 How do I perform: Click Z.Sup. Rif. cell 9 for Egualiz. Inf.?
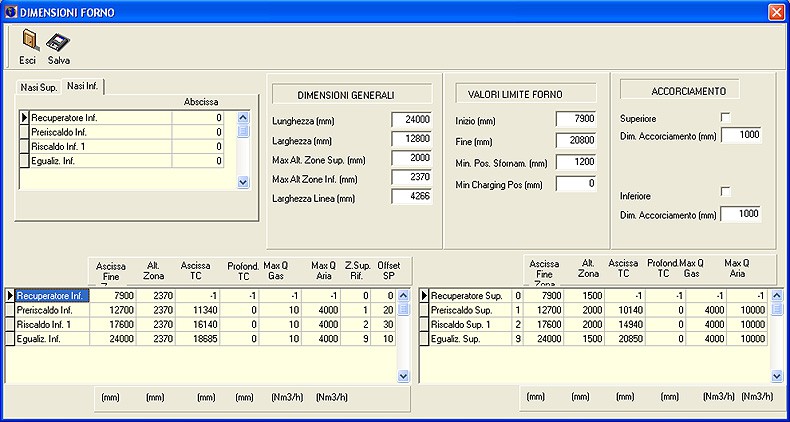356,339
